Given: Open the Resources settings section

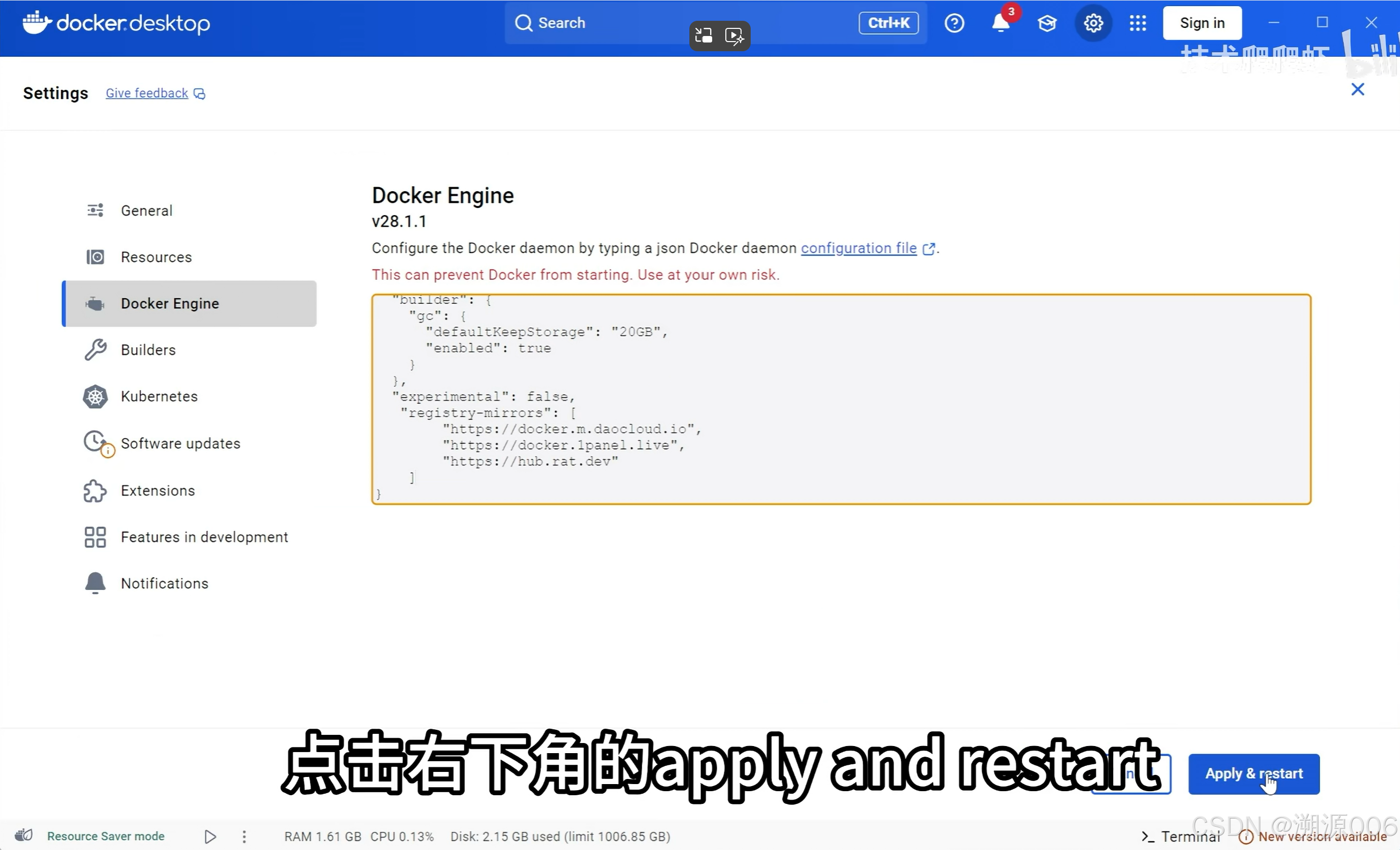Looking at the screenshot, I should [x=189, y=257].
